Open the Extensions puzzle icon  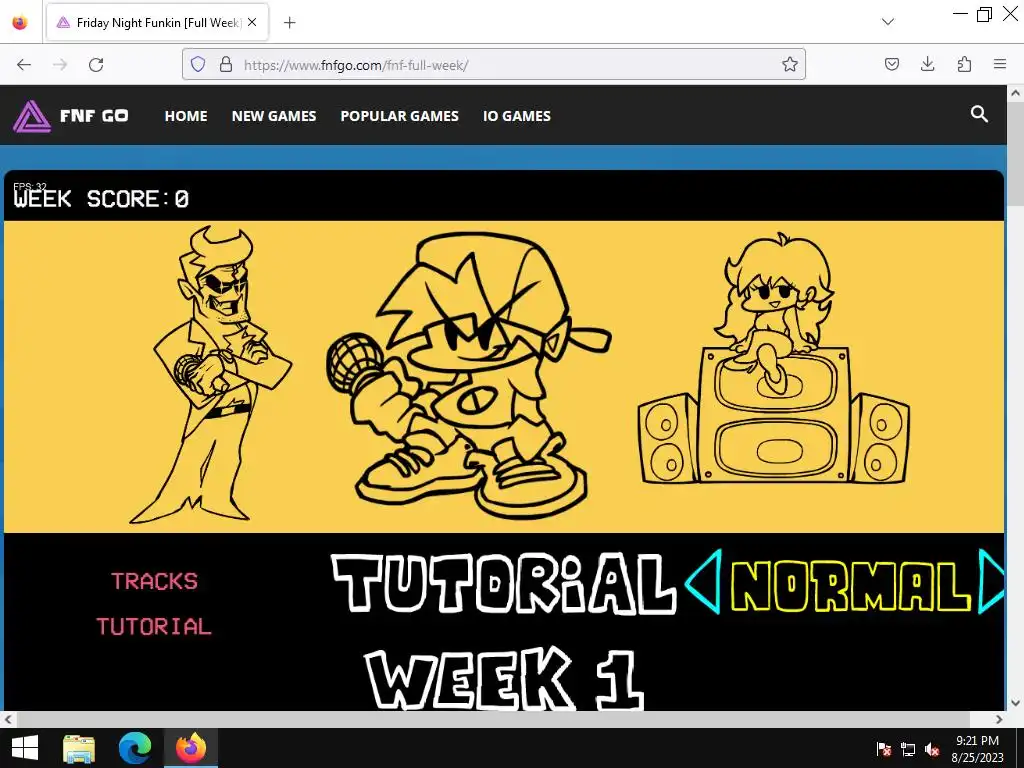coord(964,64)
